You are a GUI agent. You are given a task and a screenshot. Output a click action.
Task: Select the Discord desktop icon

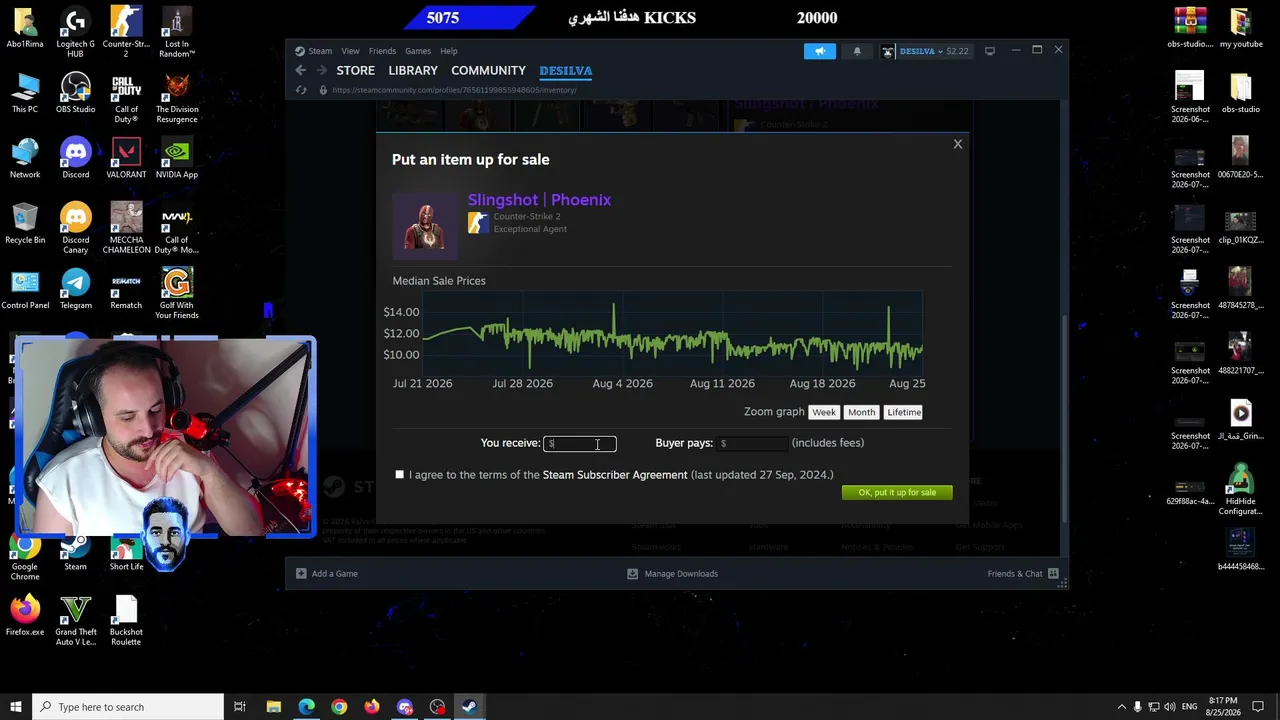click(75, 159)
